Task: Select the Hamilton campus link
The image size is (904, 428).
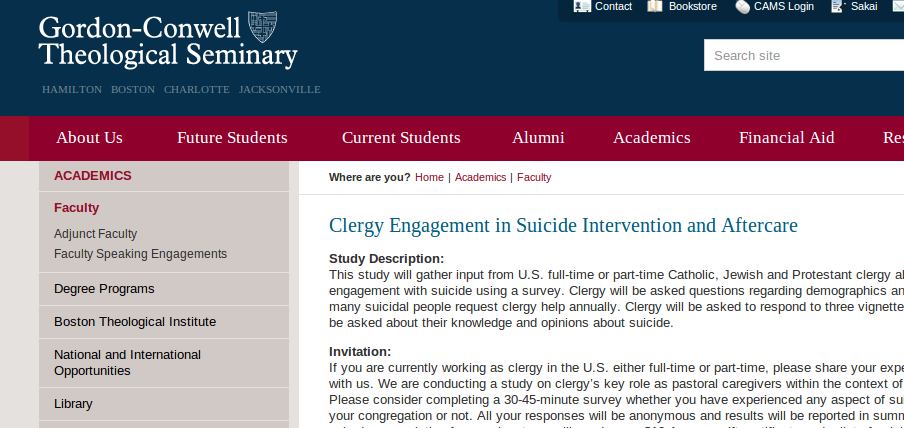Action: (72, 89)
